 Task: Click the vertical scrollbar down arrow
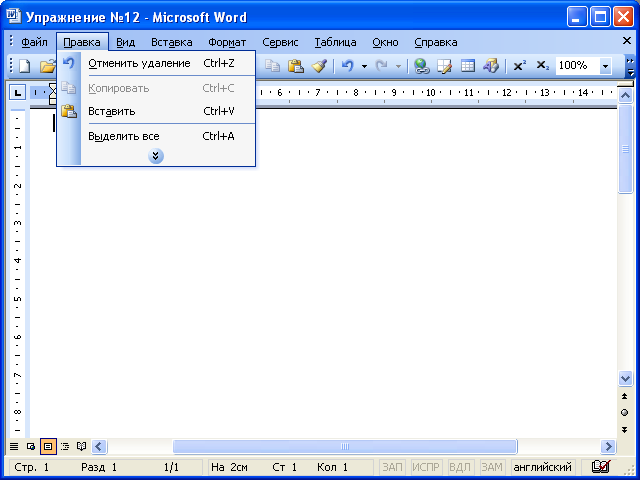coord(625,378)
